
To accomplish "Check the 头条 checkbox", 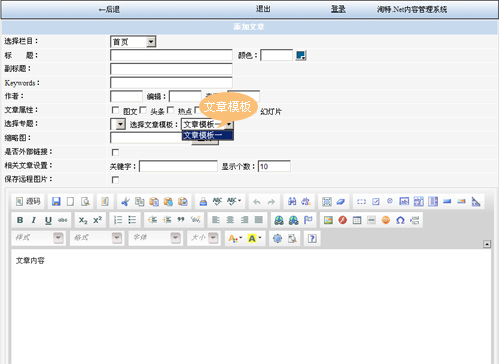I will tap(143, 110).
